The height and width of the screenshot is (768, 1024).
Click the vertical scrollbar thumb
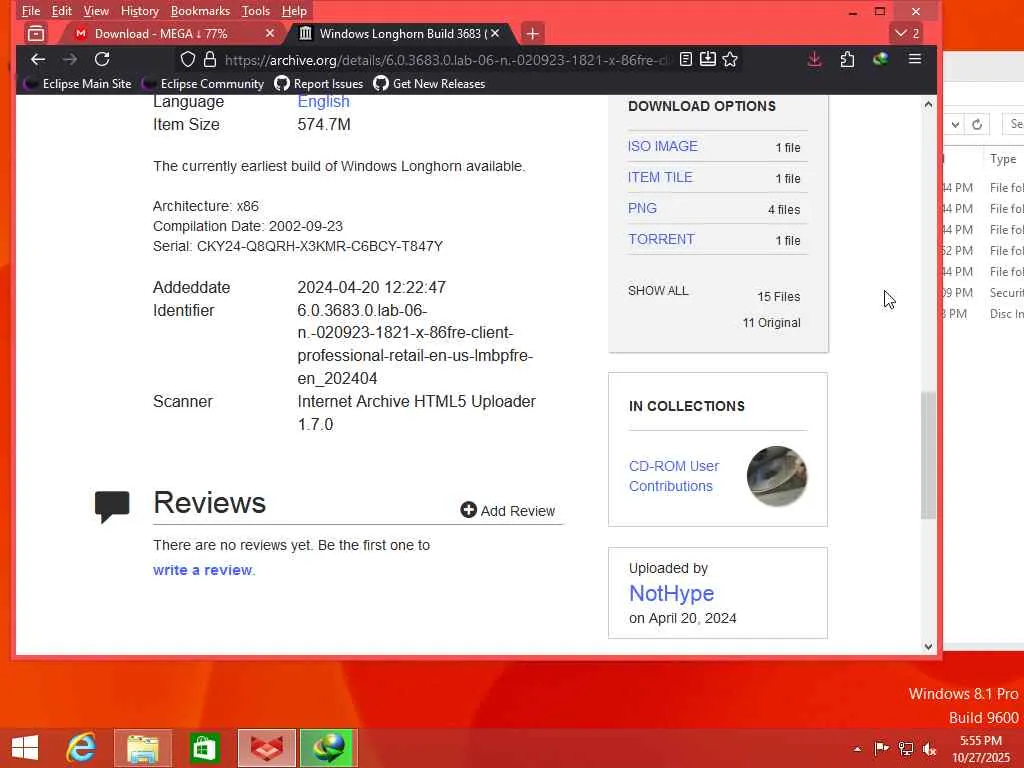click(x=928, y=455)
